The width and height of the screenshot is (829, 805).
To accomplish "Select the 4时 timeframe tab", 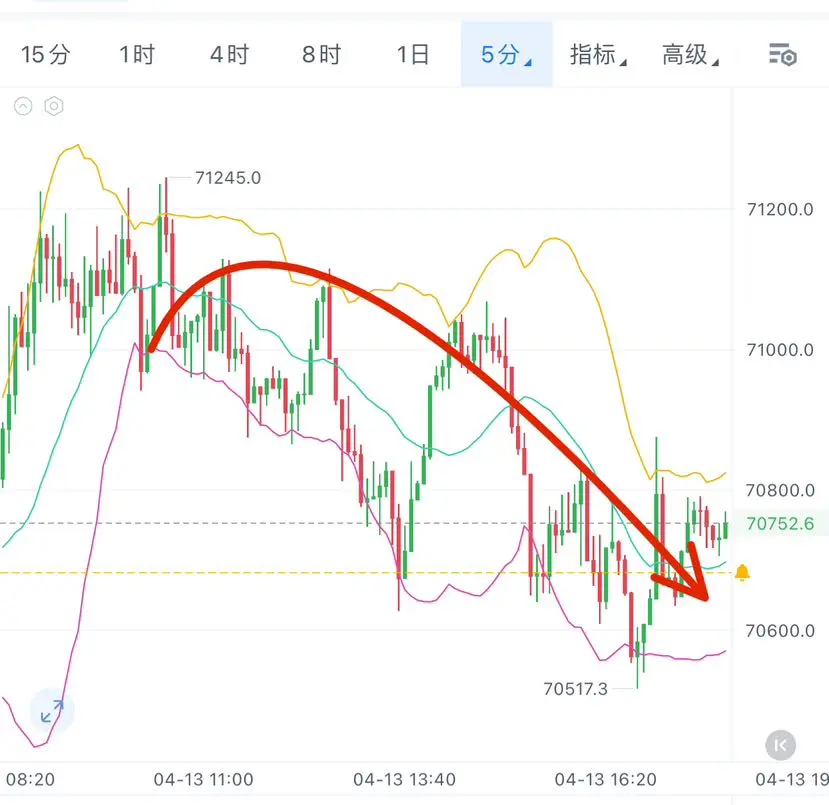I will (229, 54).
